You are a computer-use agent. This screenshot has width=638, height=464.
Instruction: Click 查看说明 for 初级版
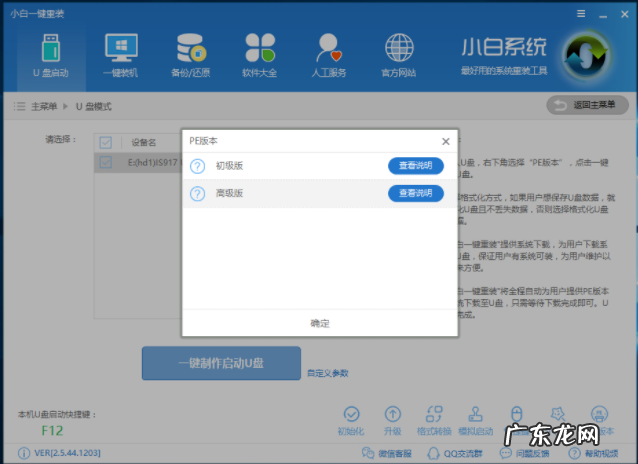pos(416,166)
